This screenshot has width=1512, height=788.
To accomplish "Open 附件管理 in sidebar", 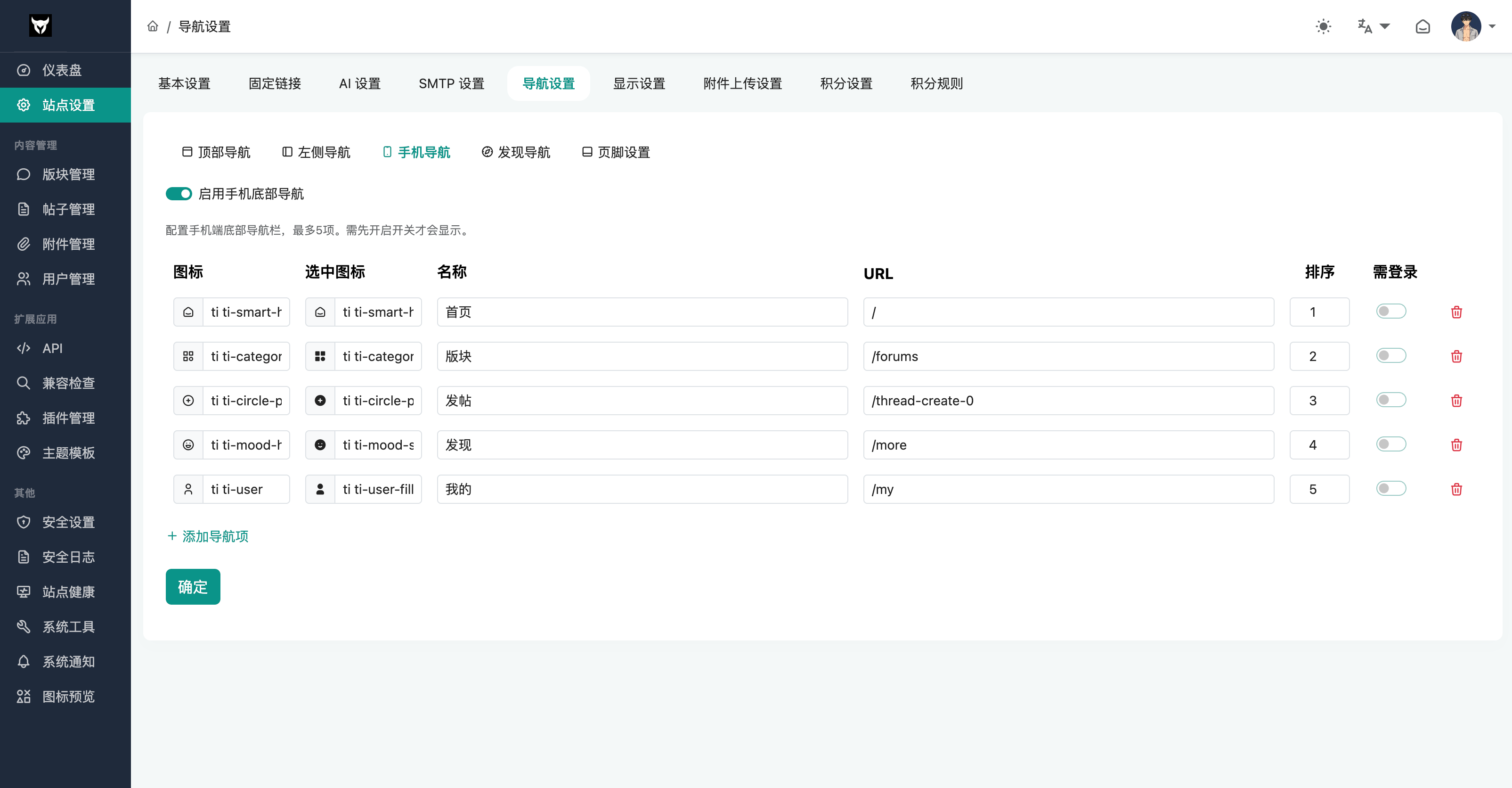I will (65, 244).
